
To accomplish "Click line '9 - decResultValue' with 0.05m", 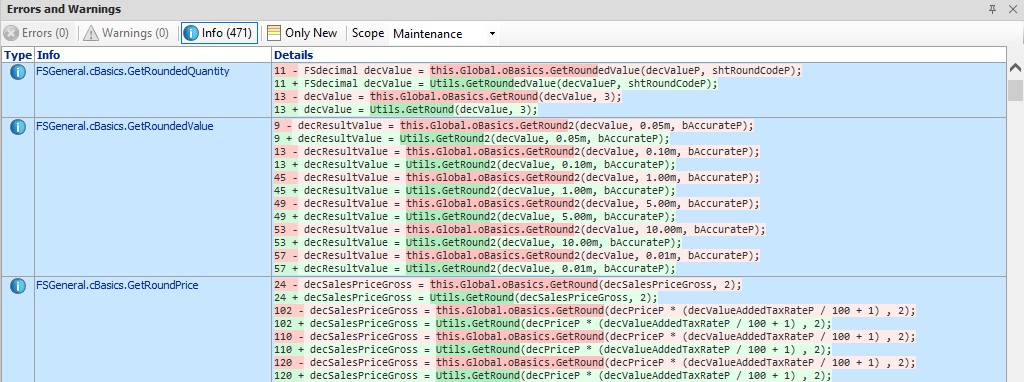I will click(513, 125).
